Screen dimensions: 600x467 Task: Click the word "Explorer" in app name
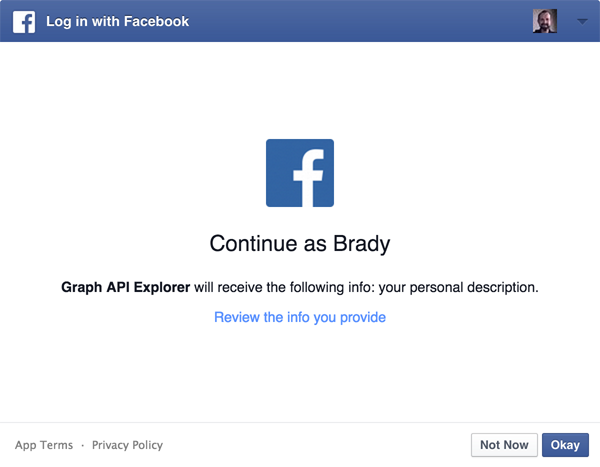(157, 287)
